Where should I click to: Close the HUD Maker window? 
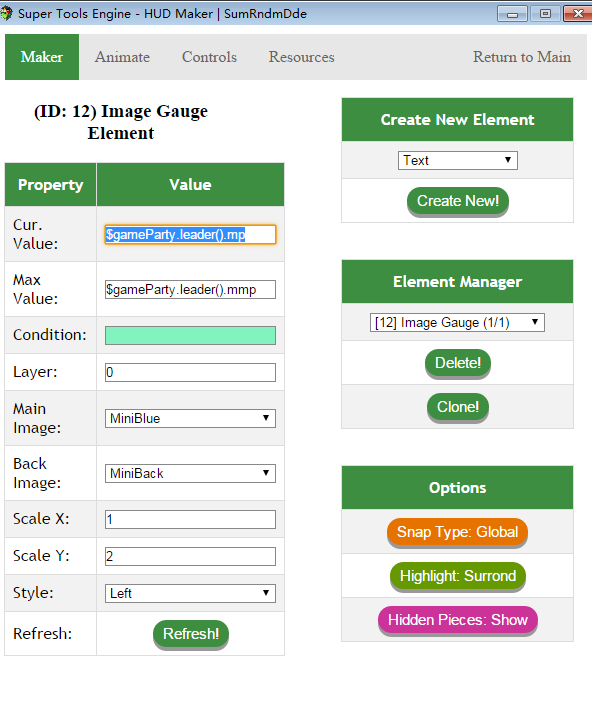578,13
